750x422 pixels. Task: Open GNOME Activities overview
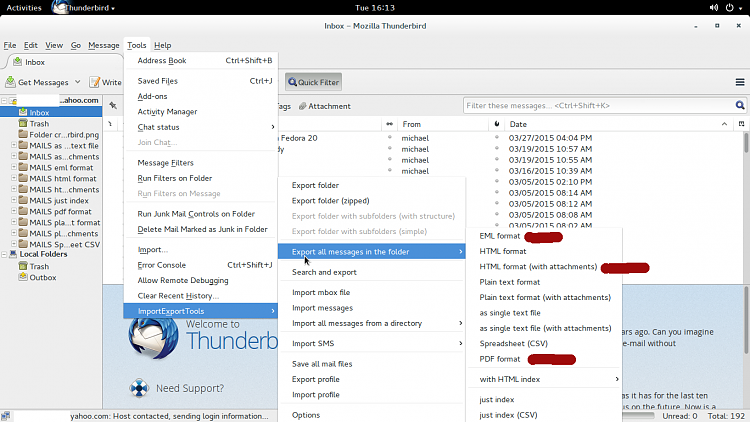click(24, 8)
